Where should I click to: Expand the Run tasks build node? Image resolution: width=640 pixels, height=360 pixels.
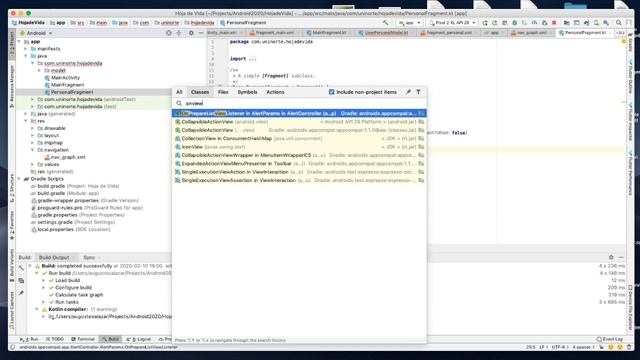[44, 302]
